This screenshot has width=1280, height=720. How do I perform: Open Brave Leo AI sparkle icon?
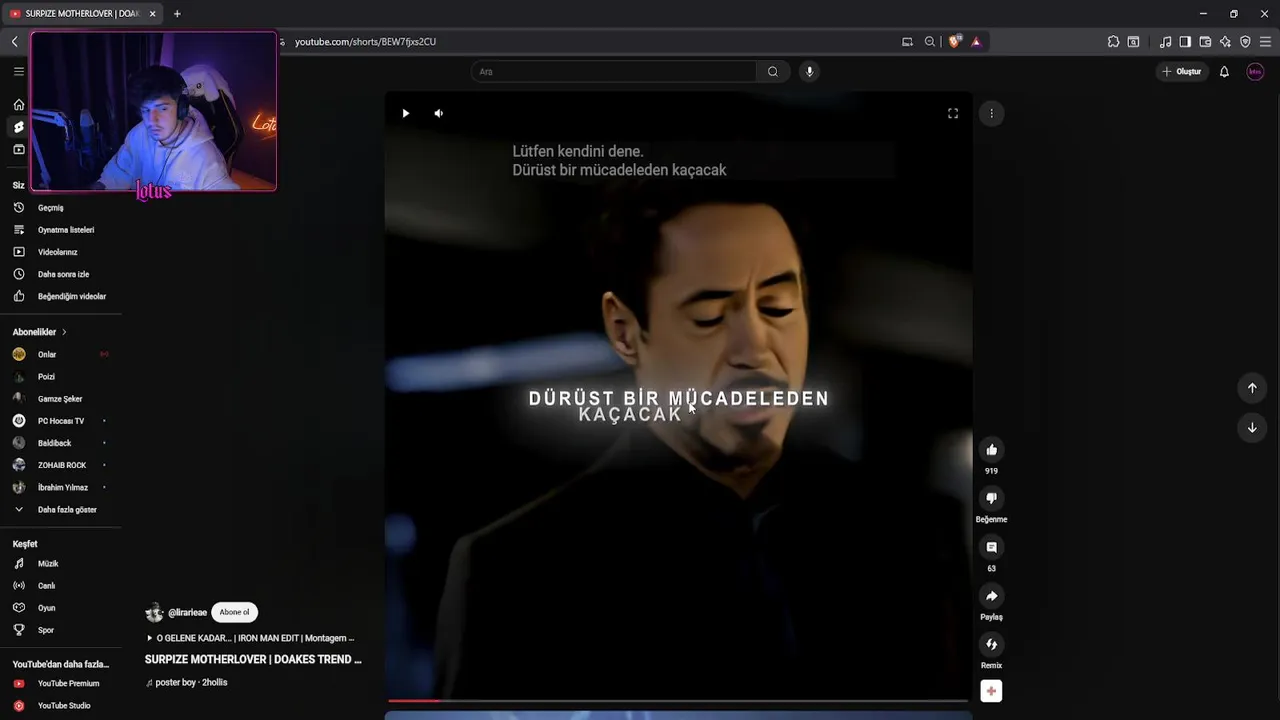1225,41
